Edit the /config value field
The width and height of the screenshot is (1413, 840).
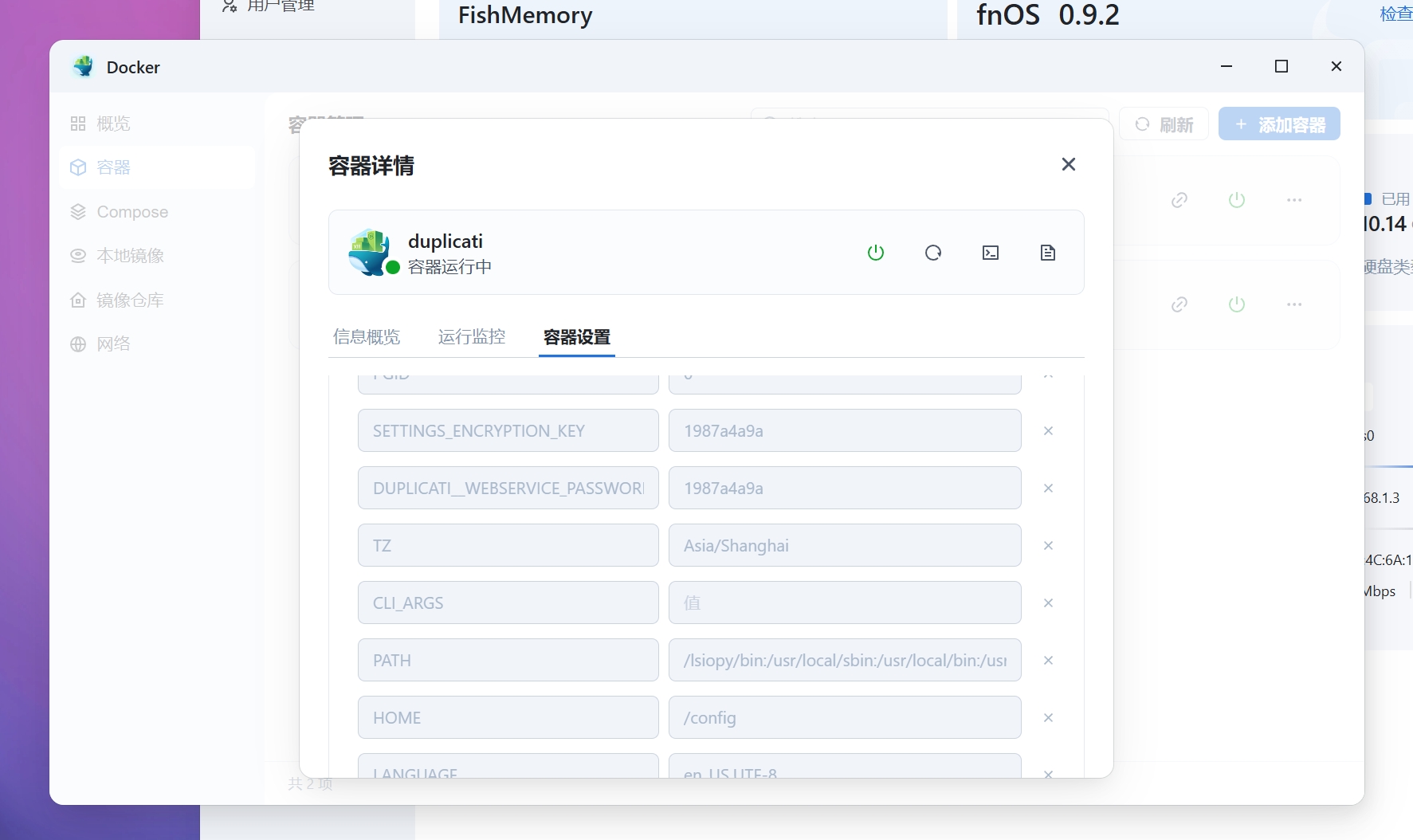845,717
